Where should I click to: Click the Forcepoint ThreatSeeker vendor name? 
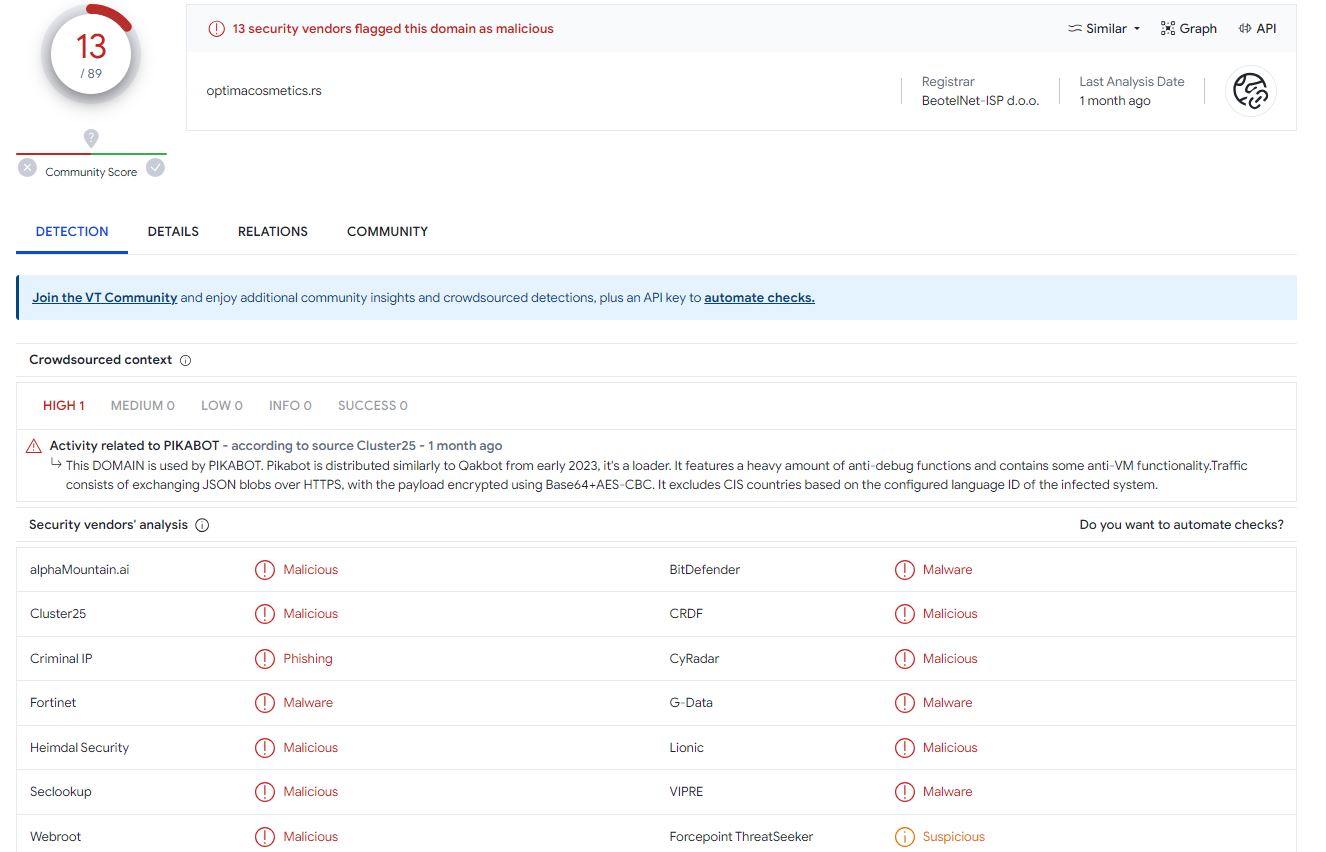pos(741,837)
